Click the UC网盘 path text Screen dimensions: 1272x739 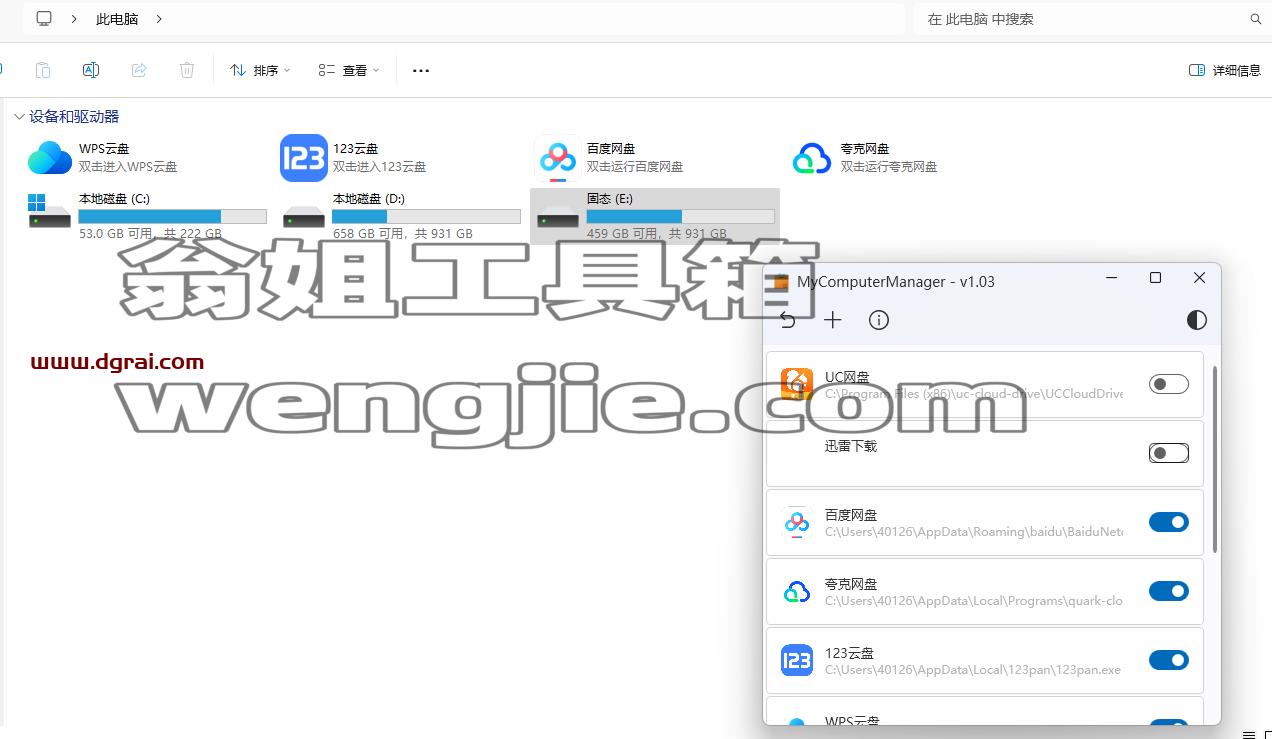click(x=974, y=394)
